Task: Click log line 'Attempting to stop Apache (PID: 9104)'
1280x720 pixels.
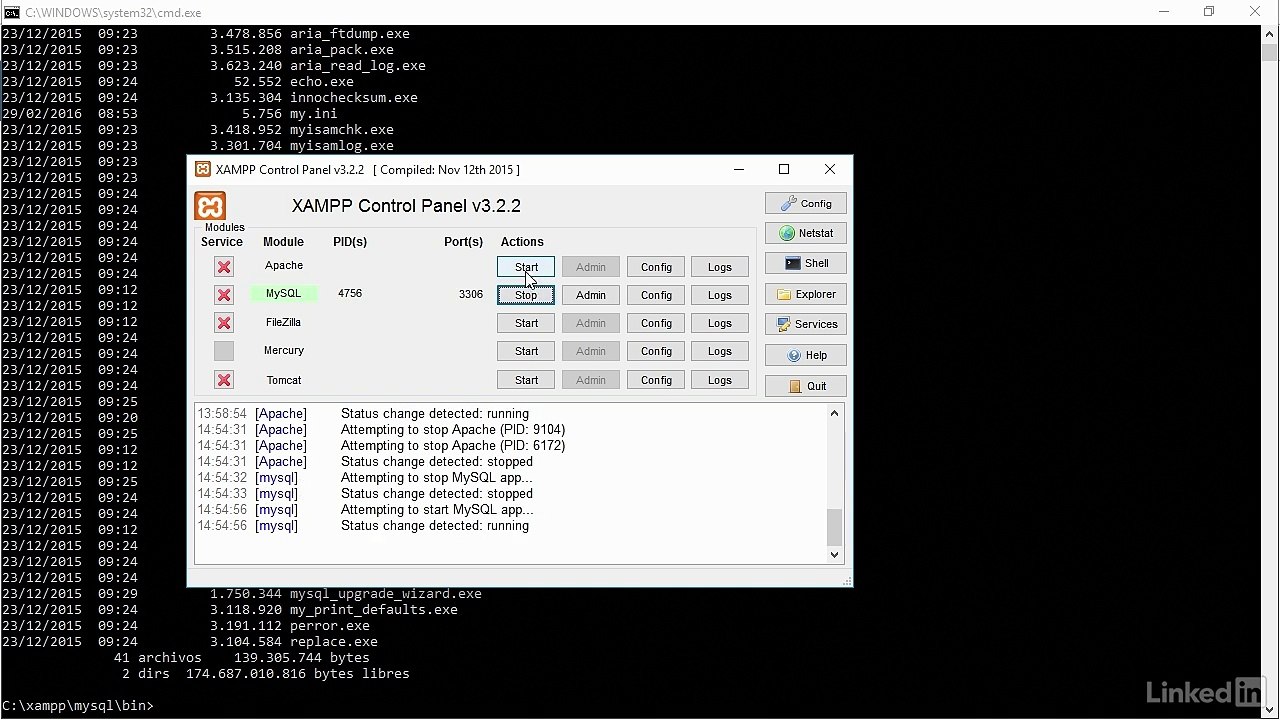Action: (453, 430)
